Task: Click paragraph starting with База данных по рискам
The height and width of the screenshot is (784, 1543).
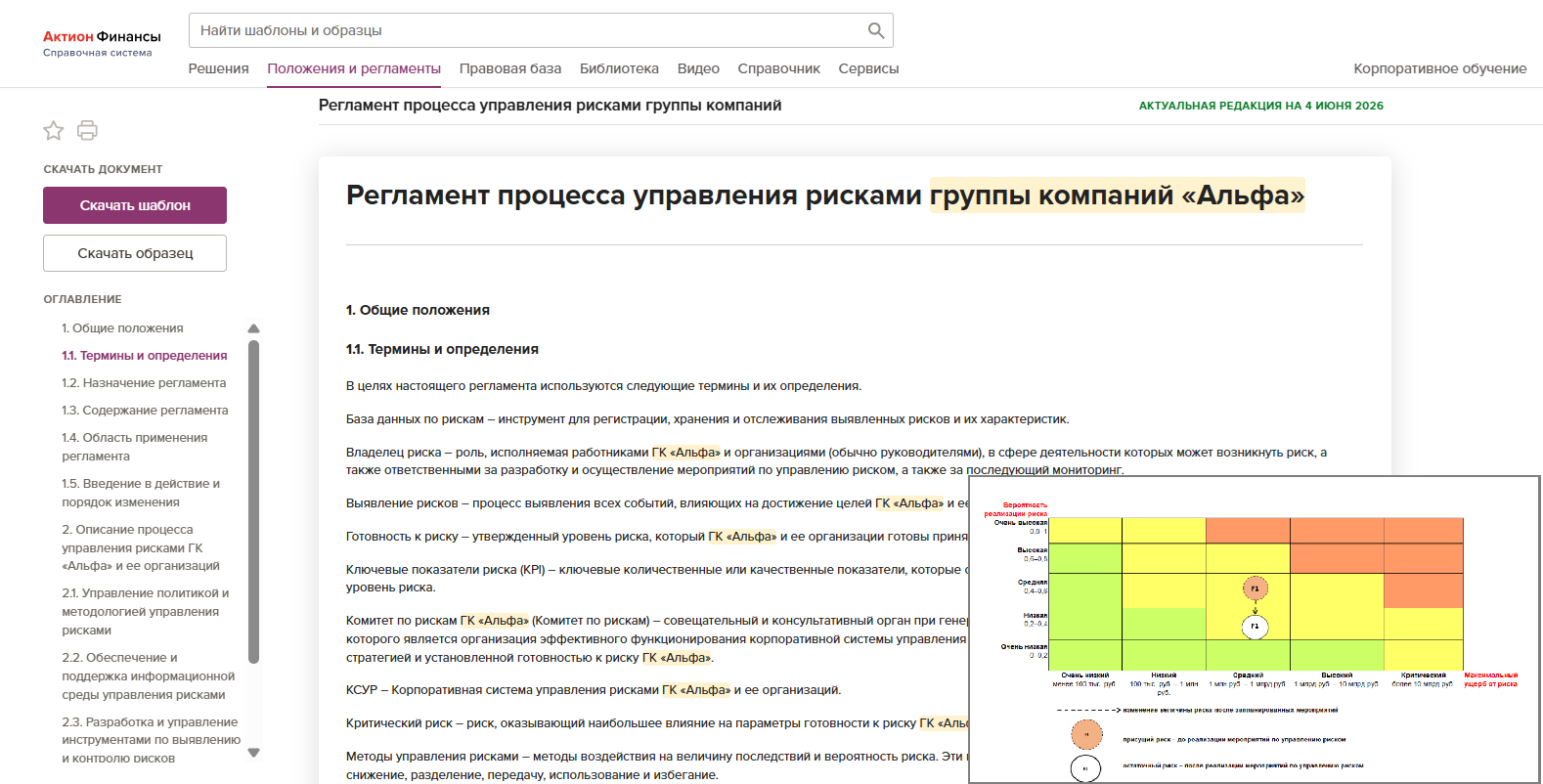Action: point(708,419)
